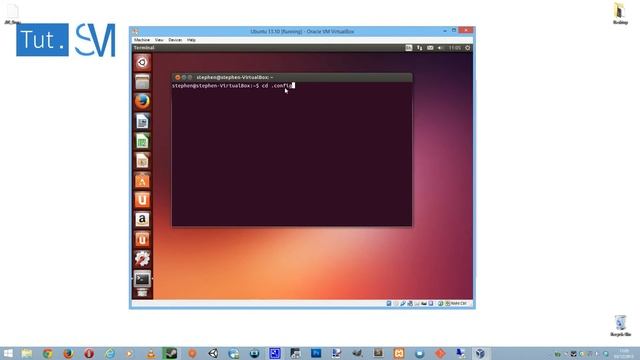Viewport: 640px width, 360px height.
Task: Open Opera from the Windows taskbar
Action: (x=89, y=353)
